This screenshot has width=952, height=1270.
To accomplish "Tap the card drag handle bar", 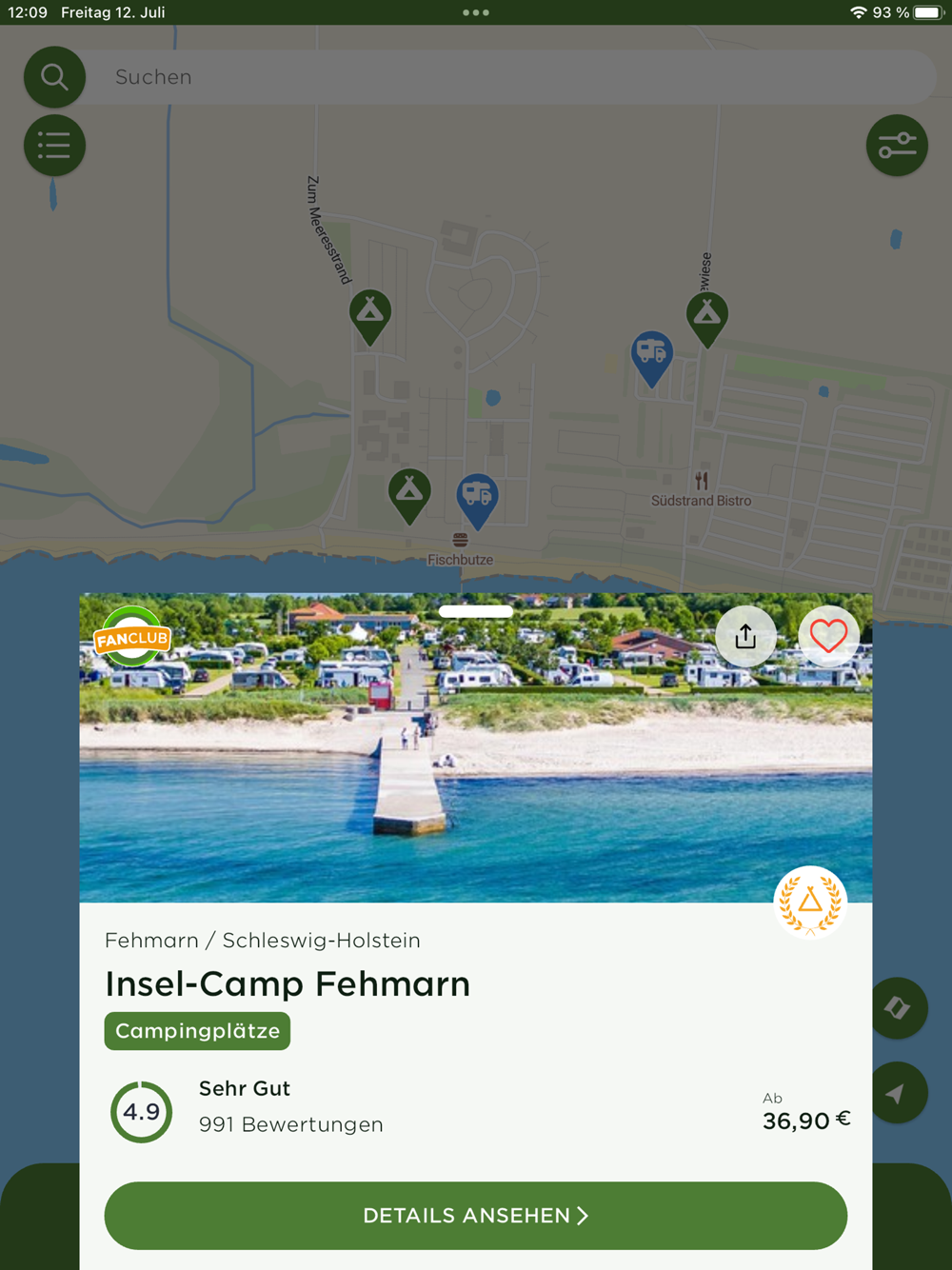I will (x=476, y=611).
